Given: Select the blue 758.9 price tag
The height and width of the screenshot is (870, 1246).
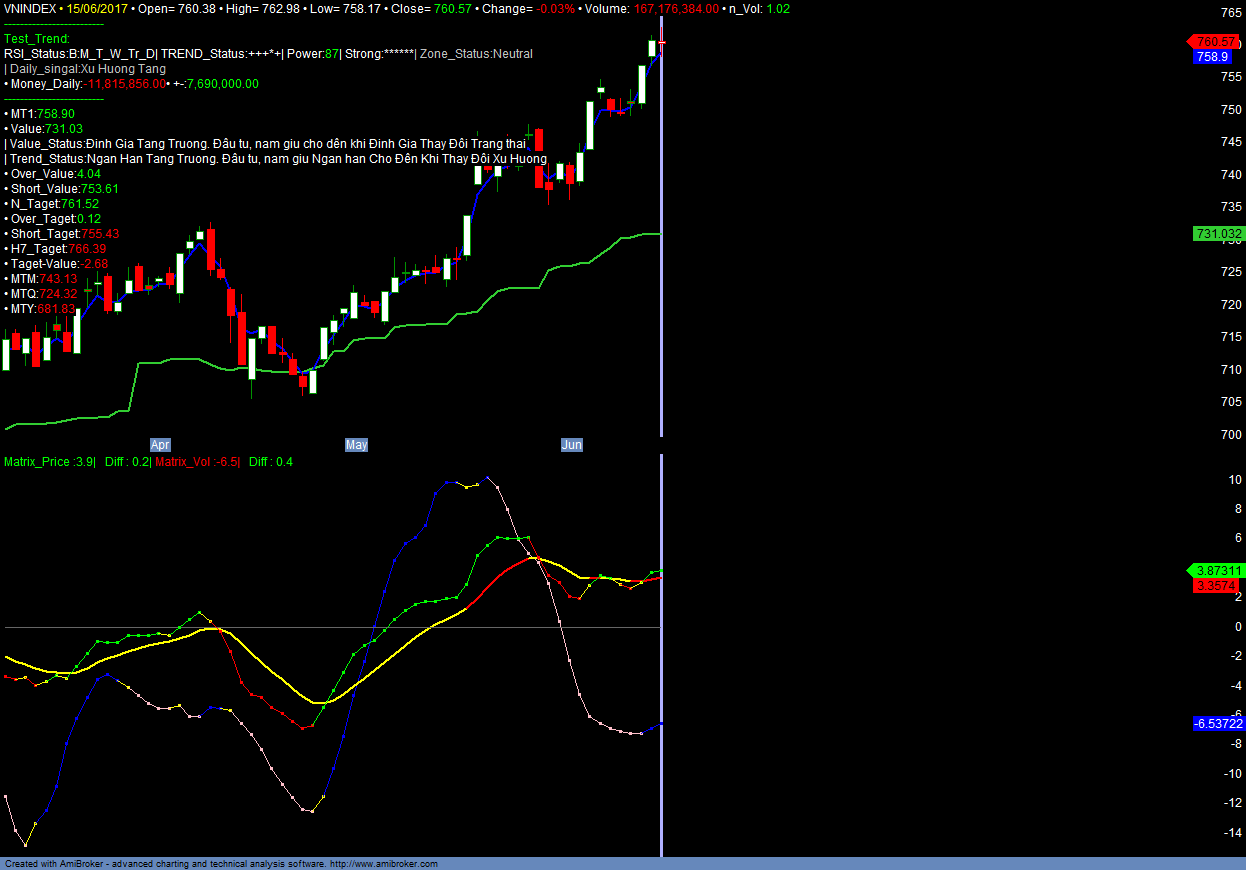Looking at the screenshot, I should tap(1212, 57).
